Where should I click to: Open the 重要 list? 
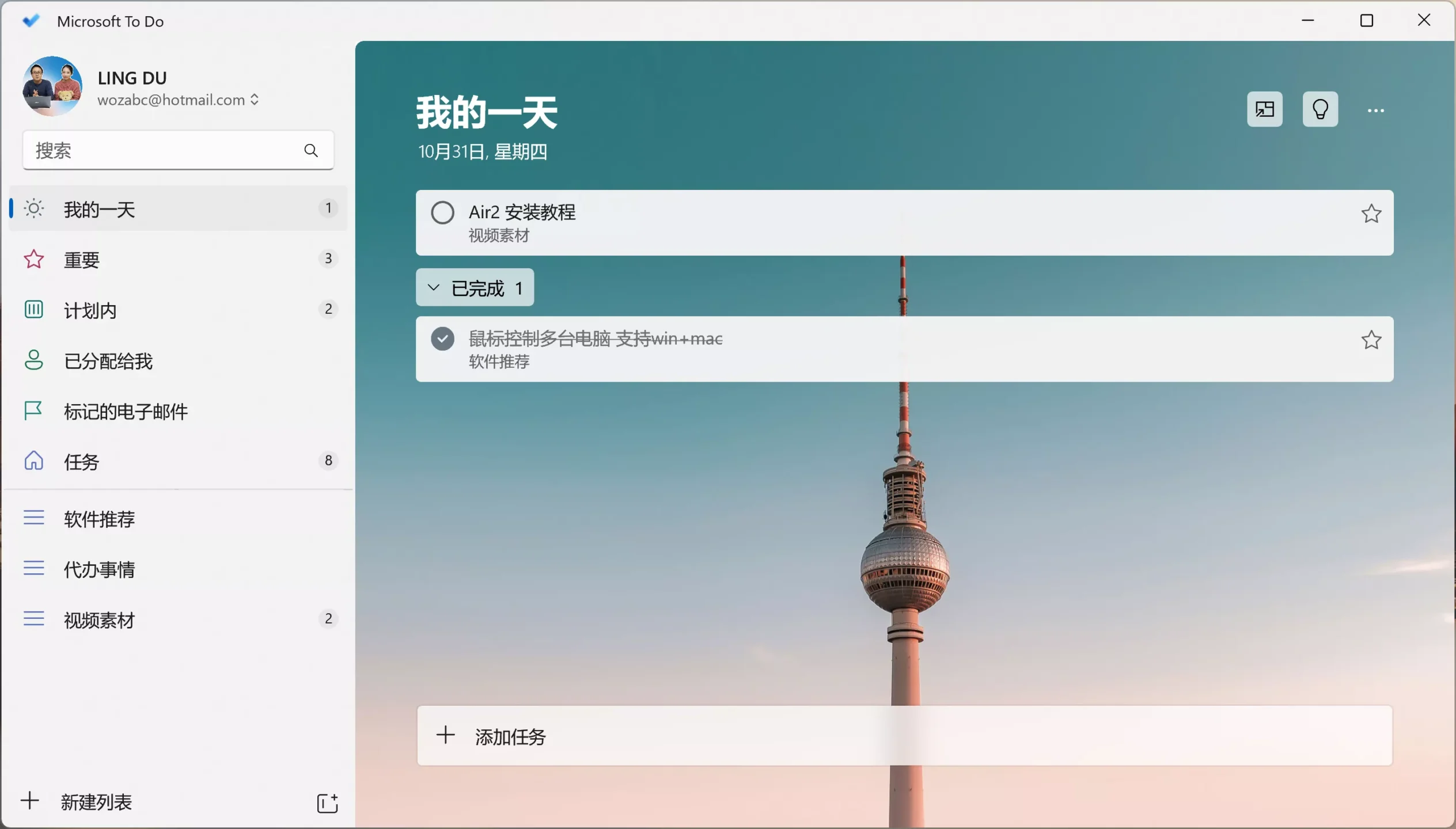(82, 260)
